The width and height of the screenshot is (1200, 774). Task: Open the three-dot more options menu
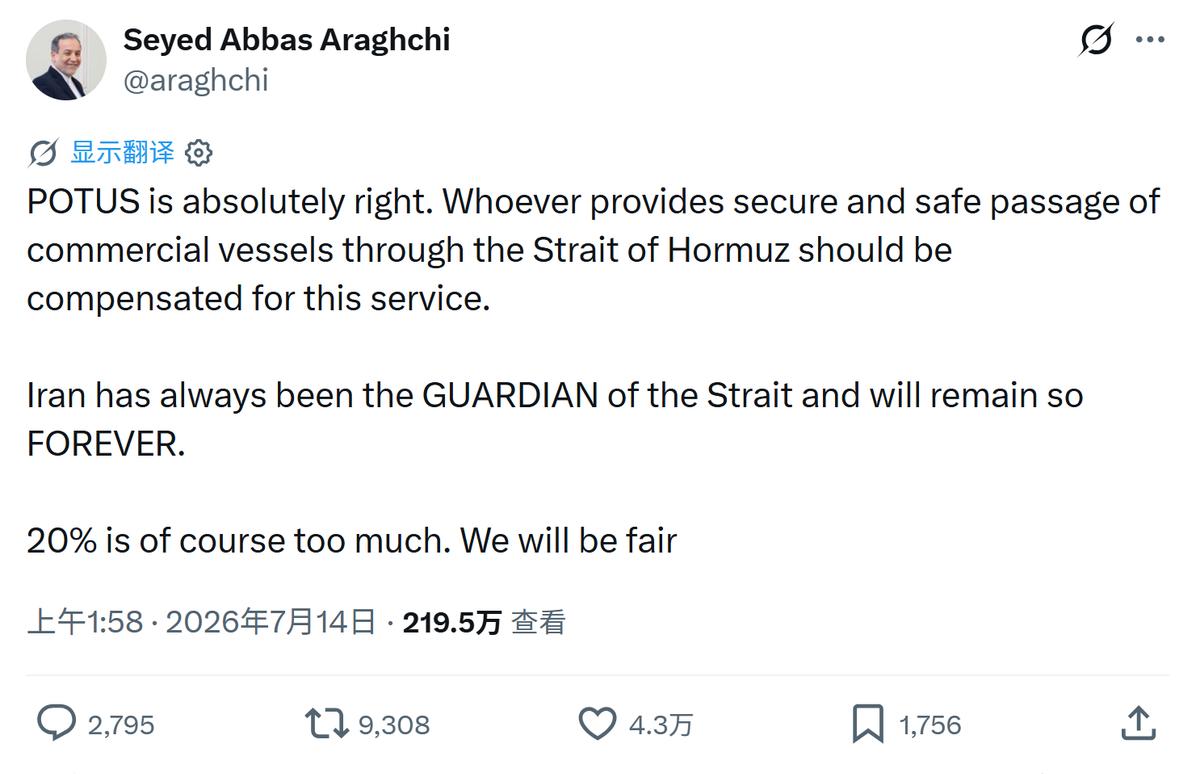coord(1150,40)
